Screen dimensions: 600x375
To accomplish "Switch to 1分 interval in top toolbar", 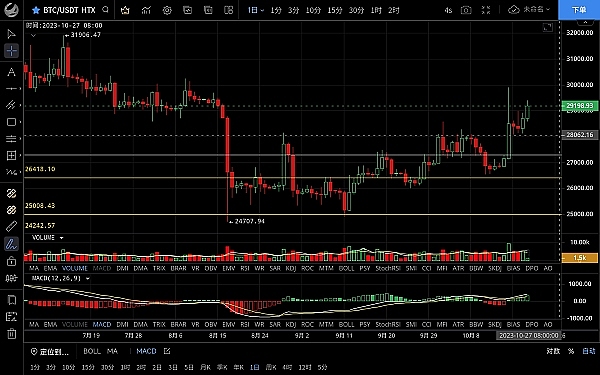I will pos(276,10).
